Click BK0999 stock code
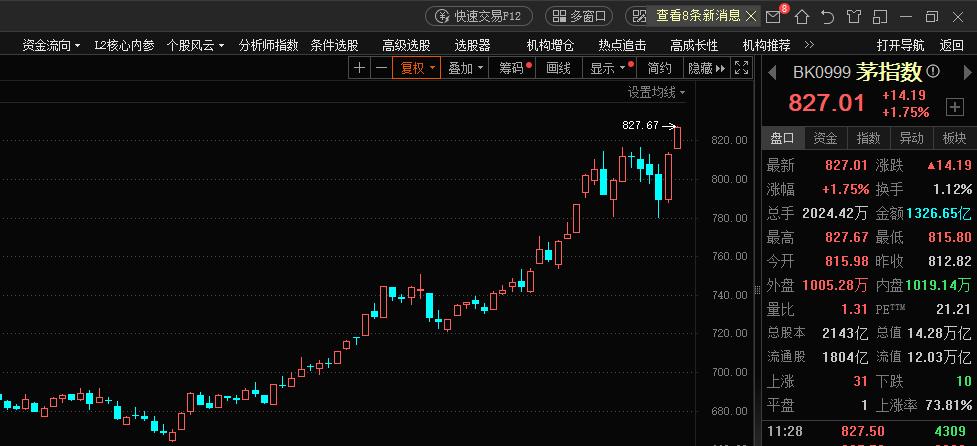Viewport: 977px width, 446px height. (x=822, y=72)
